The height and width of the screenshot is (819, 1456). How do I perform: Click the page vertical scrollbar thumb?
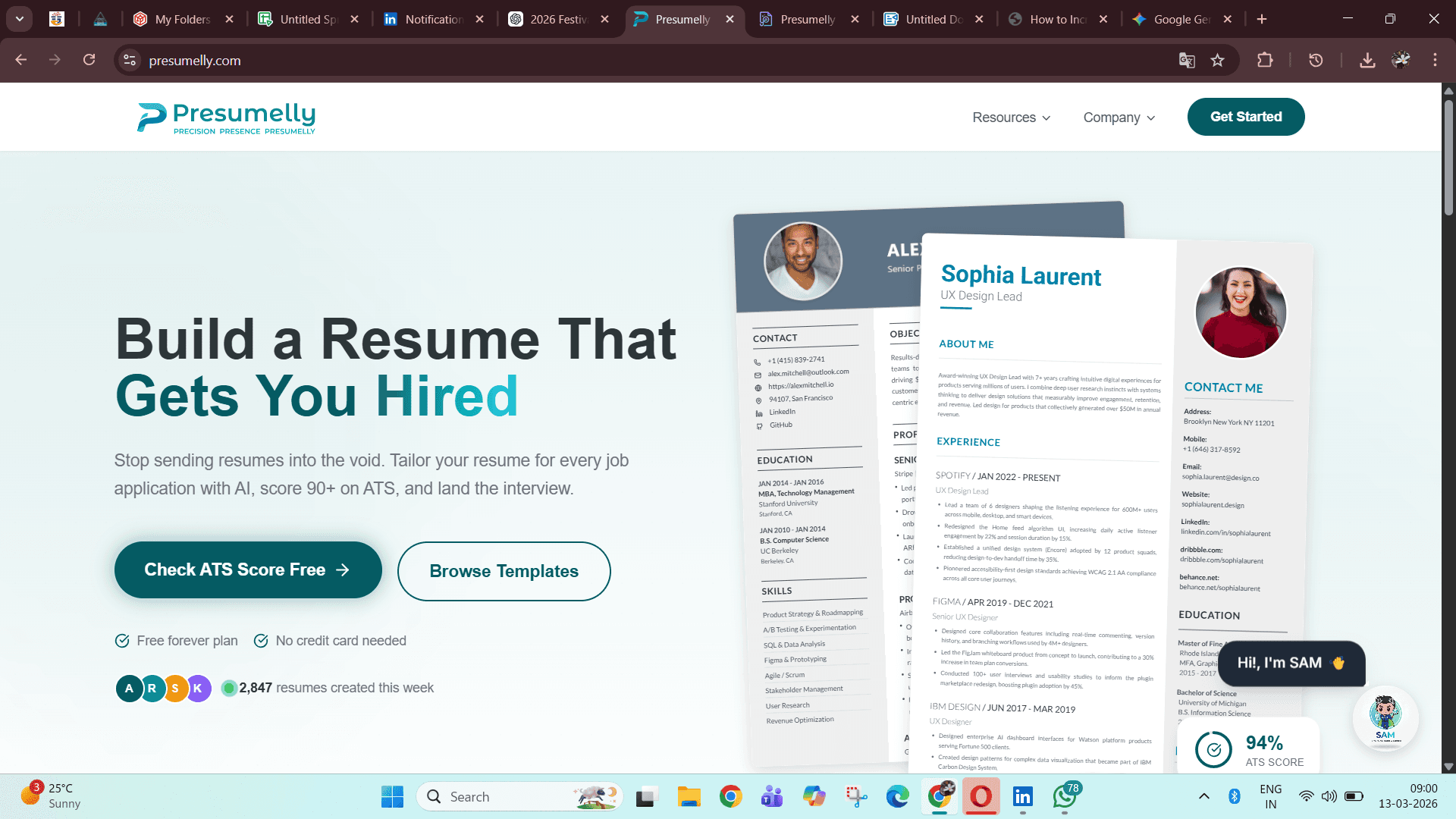1448,157
